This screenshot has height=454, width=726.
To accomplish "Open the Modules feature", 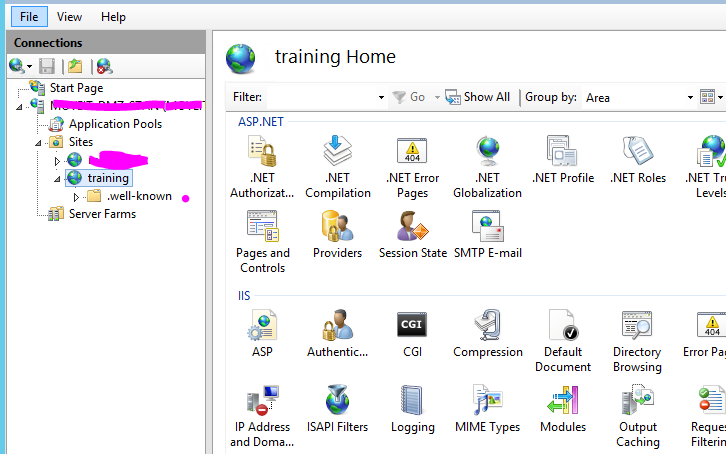I will pyautogui.click(x=563, y=408).
